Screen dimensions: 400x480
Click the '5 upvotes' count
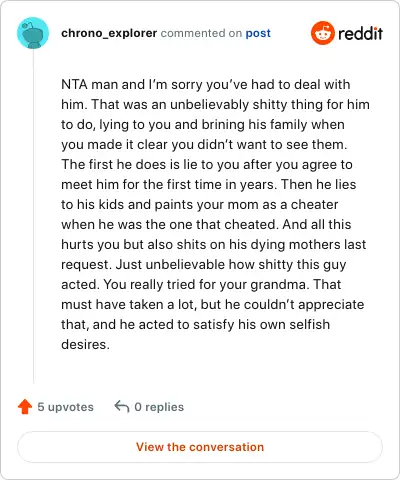[65, 407]
